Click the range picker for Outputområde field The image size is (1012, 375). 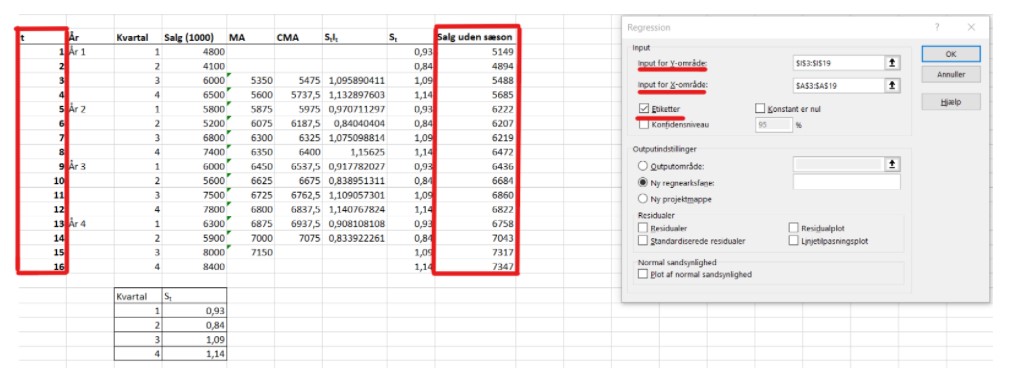(892, 165)
